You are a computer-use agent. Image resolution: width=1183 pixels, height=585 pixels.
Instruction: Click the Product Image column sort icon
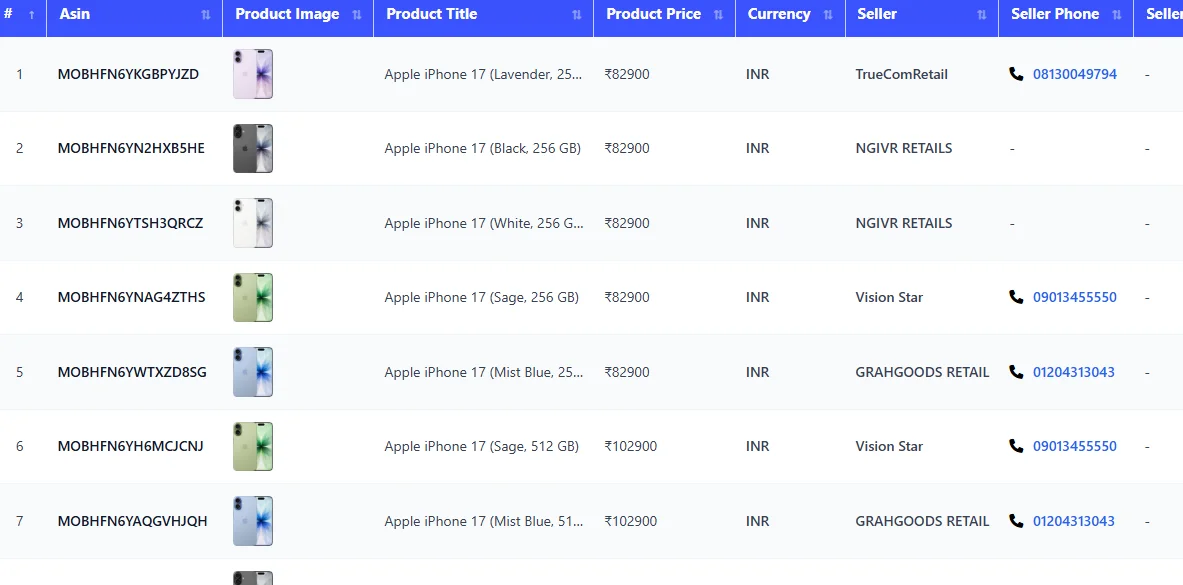pos(357,14)
